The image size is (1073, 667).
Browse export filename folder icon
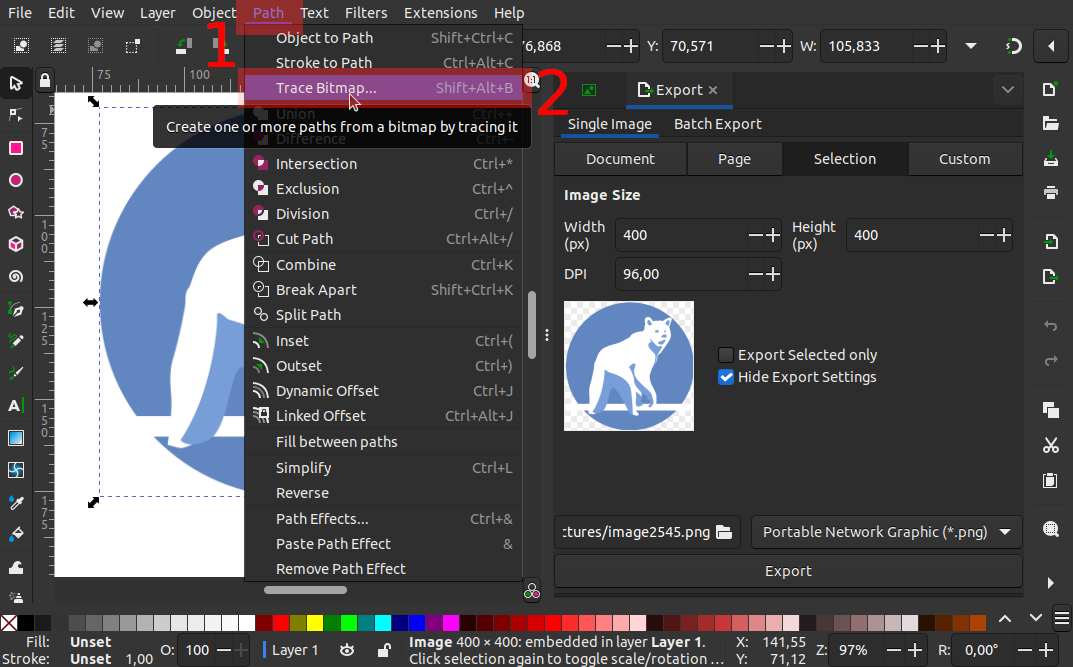(x=724, y=532)
